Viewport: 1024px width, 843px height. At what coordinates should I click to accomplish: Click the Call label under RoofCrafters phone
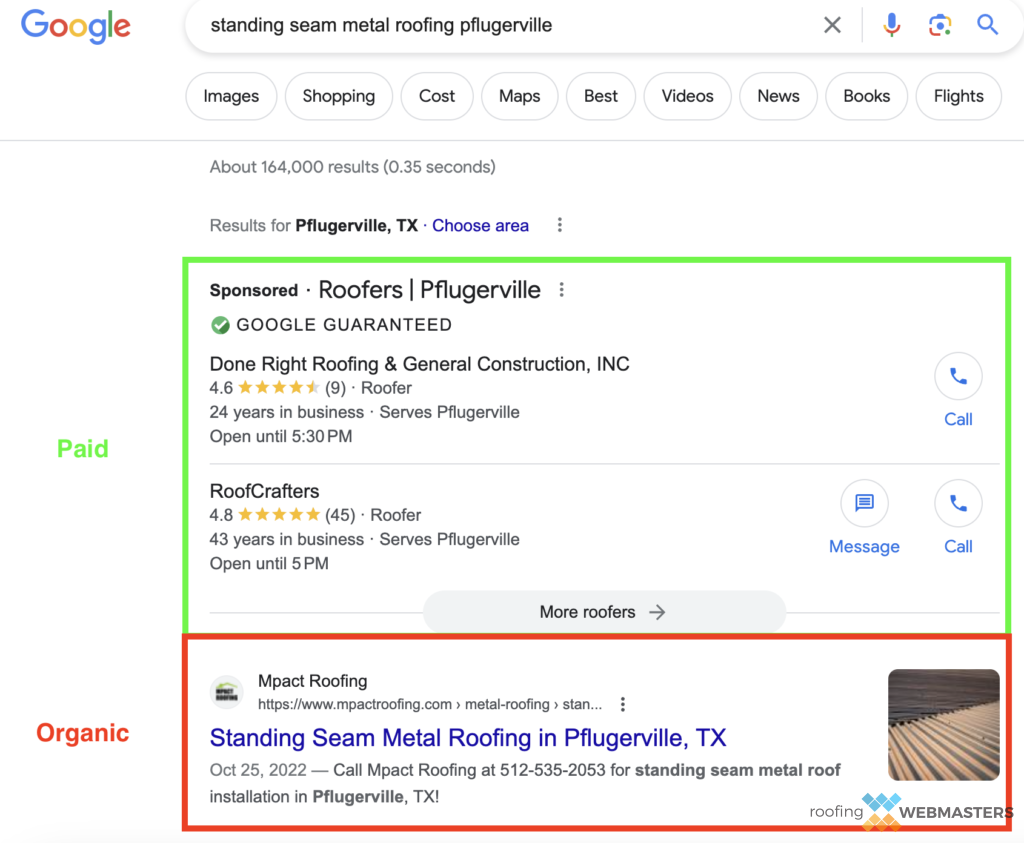958,547
